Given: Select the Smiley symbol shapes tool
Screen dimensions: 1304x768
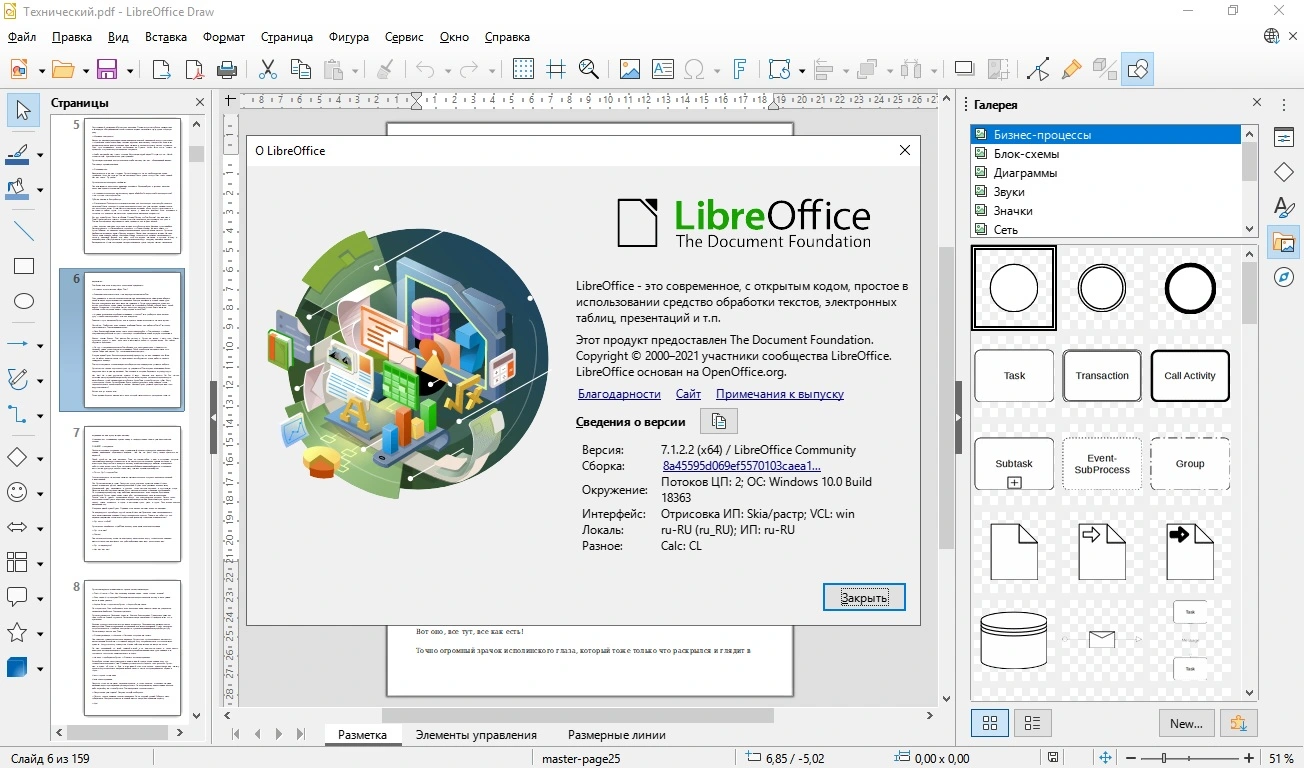Looking at the screenshot, I should pos(18,492).
